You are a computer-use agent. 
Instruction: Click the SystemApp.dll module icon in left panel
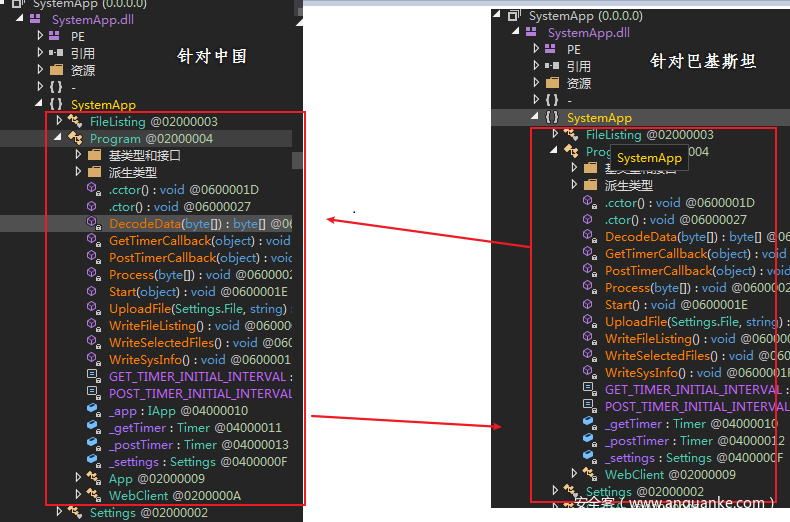[35, 19]
